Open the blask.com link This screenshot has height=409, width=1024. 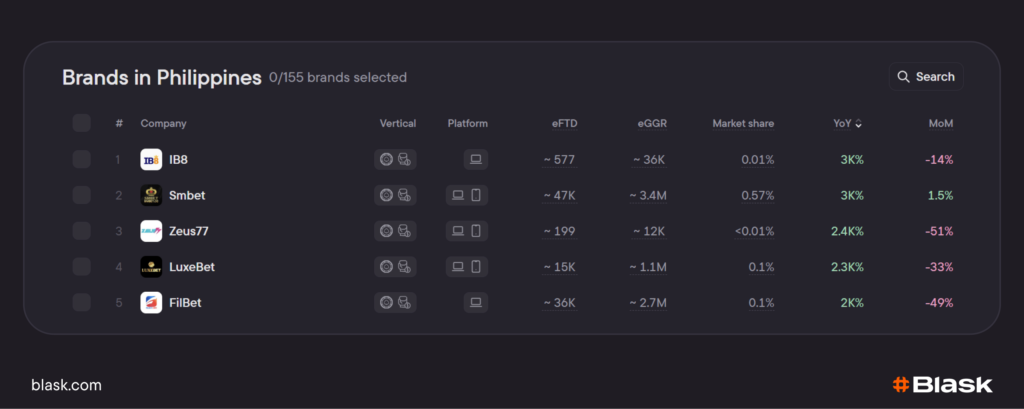66,385
